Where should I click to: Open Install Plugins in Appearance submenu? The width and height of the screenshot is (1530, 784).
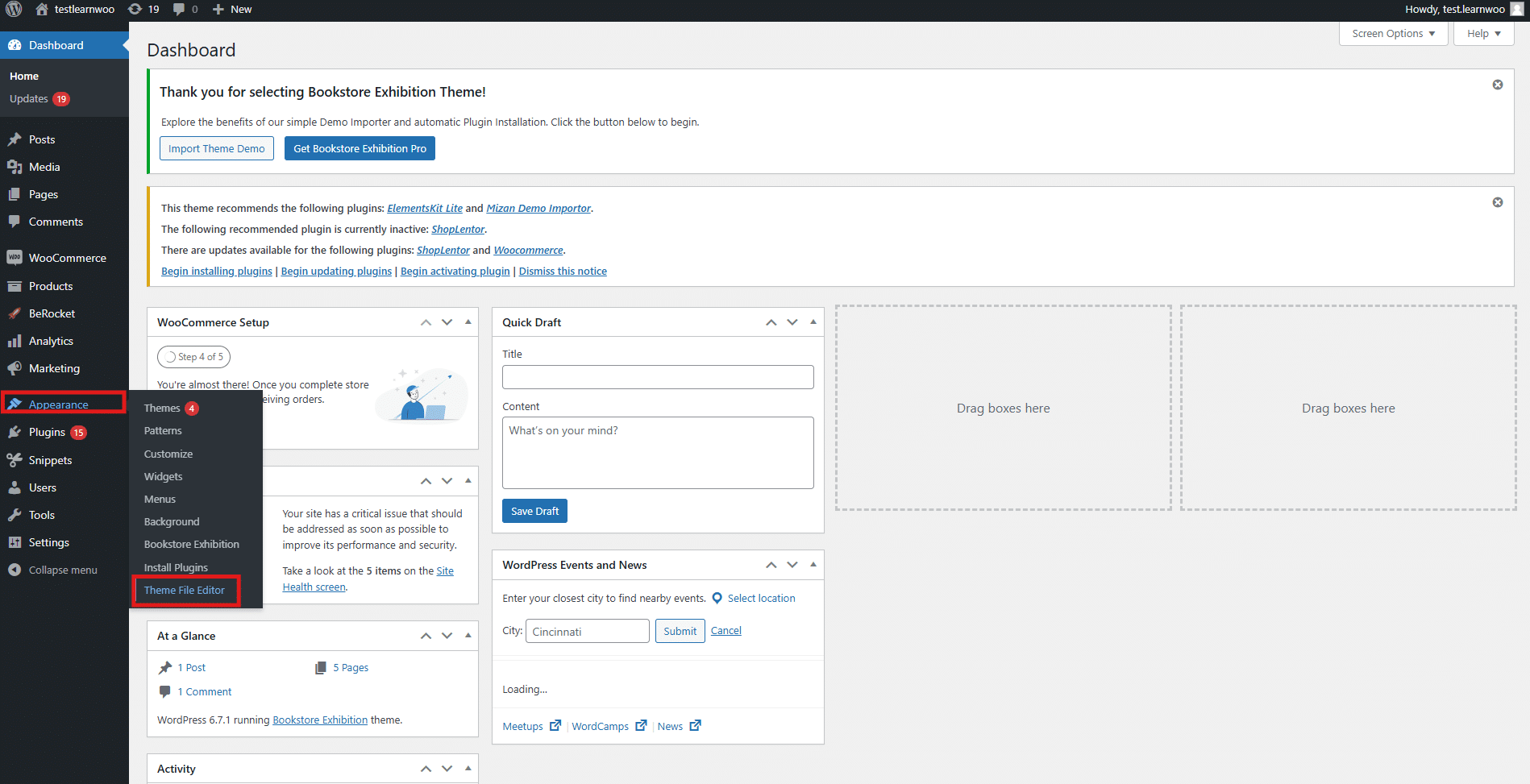pyautogui.click(x=176, y=567)
